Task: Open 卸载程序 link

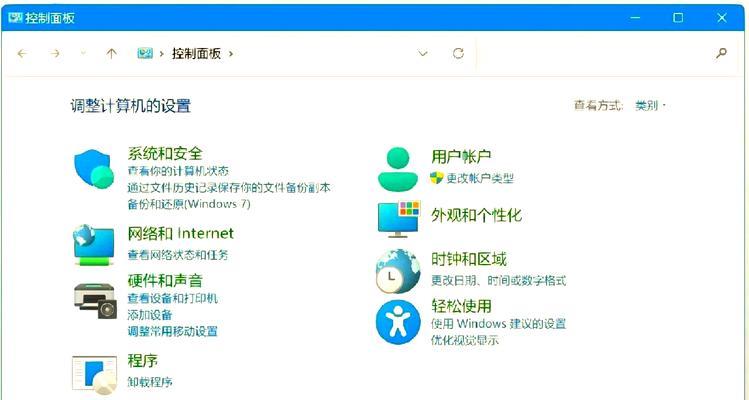Action: coord(150,382)
